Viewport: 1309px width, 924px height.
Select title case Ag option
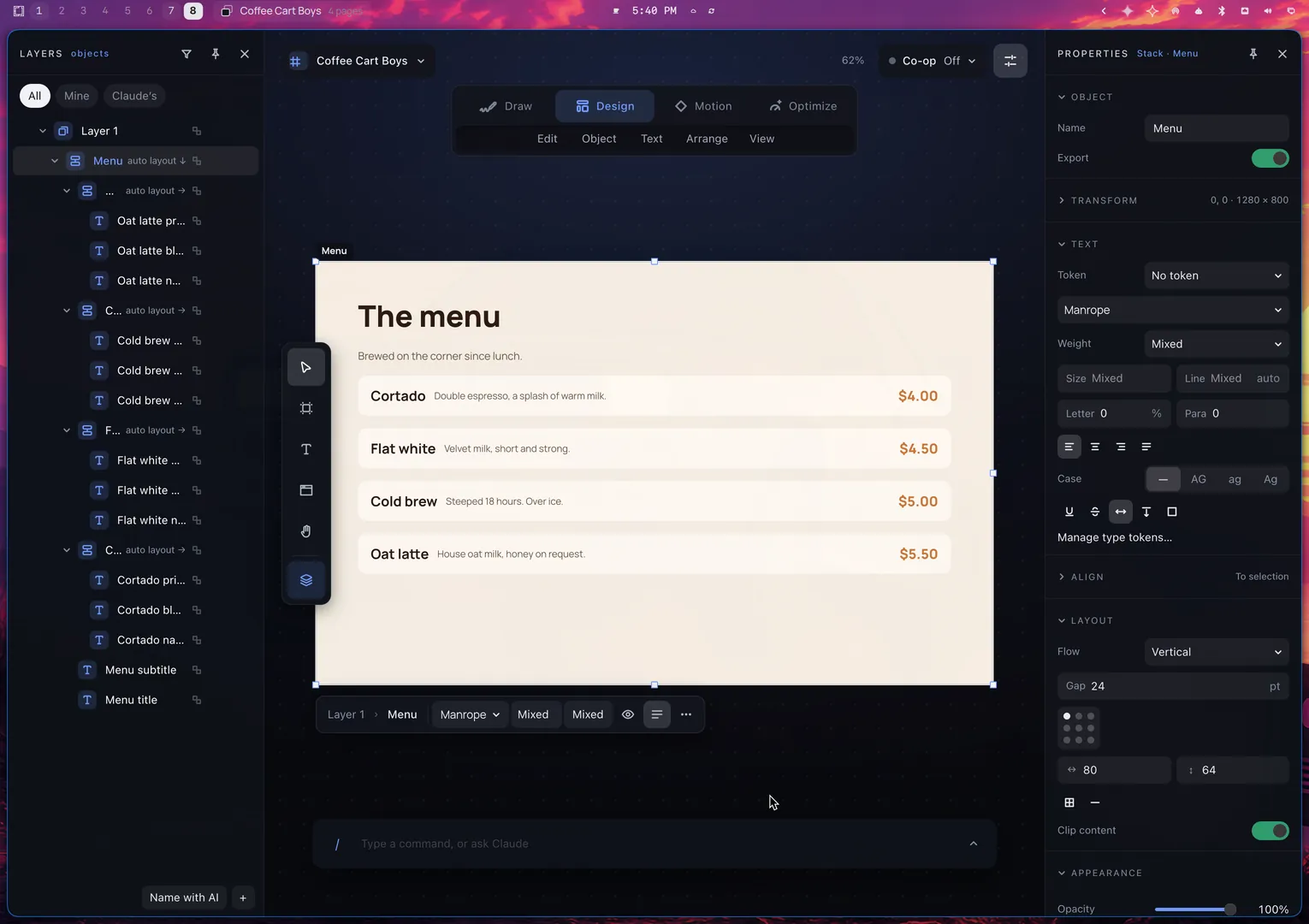pos(1270,479)
